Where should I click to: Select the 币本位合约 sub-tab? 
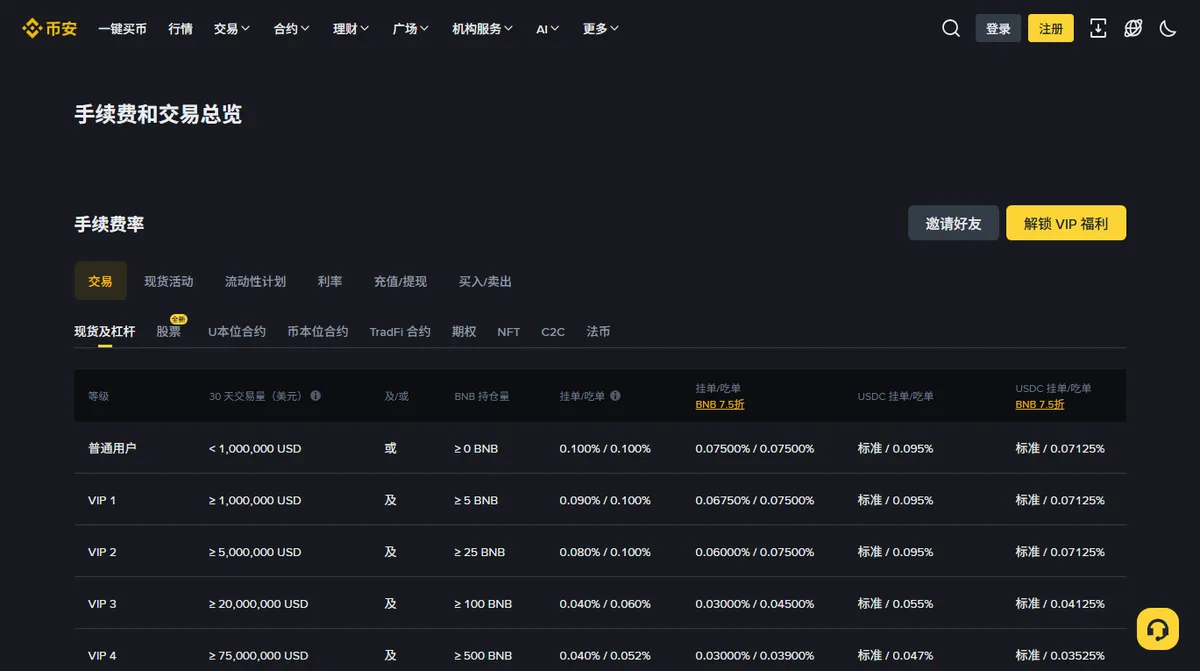click(318, 331)
